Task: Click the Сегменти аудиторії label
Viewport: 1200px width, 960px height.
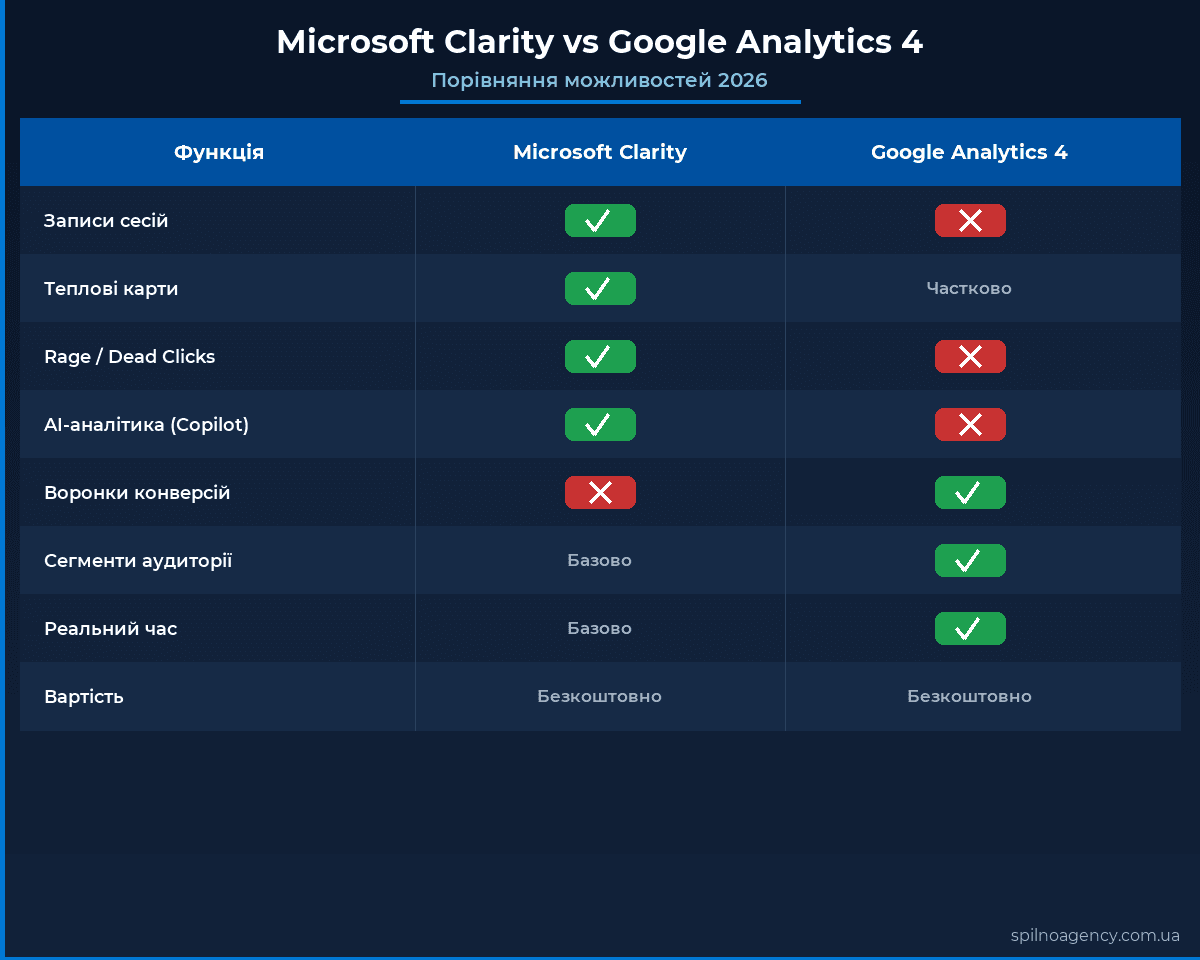Action: pos(138,561)
